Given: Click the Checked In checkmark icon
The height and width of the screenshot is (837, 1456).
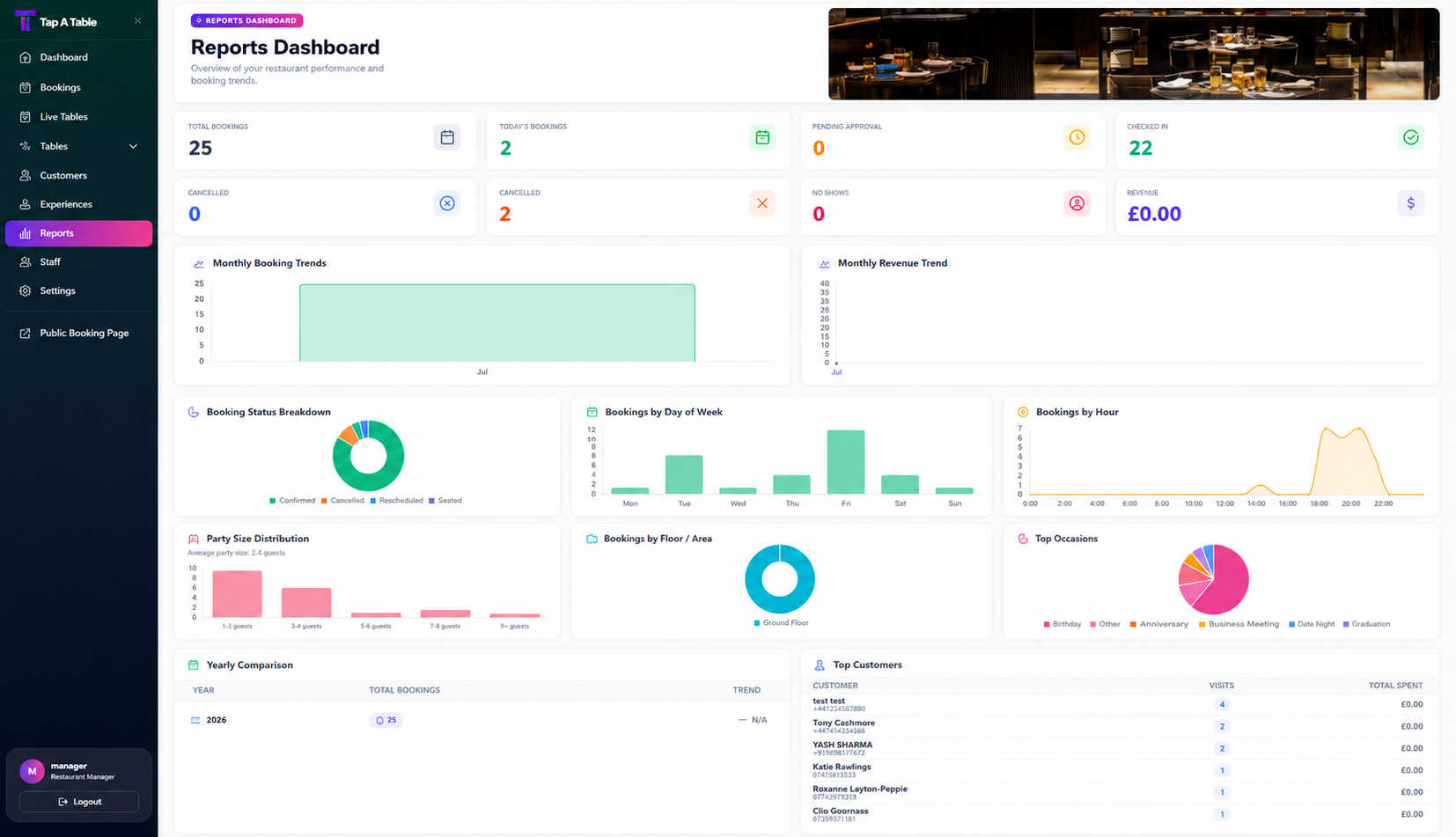Looking at the screenshot, I should tap(1411, 137).
